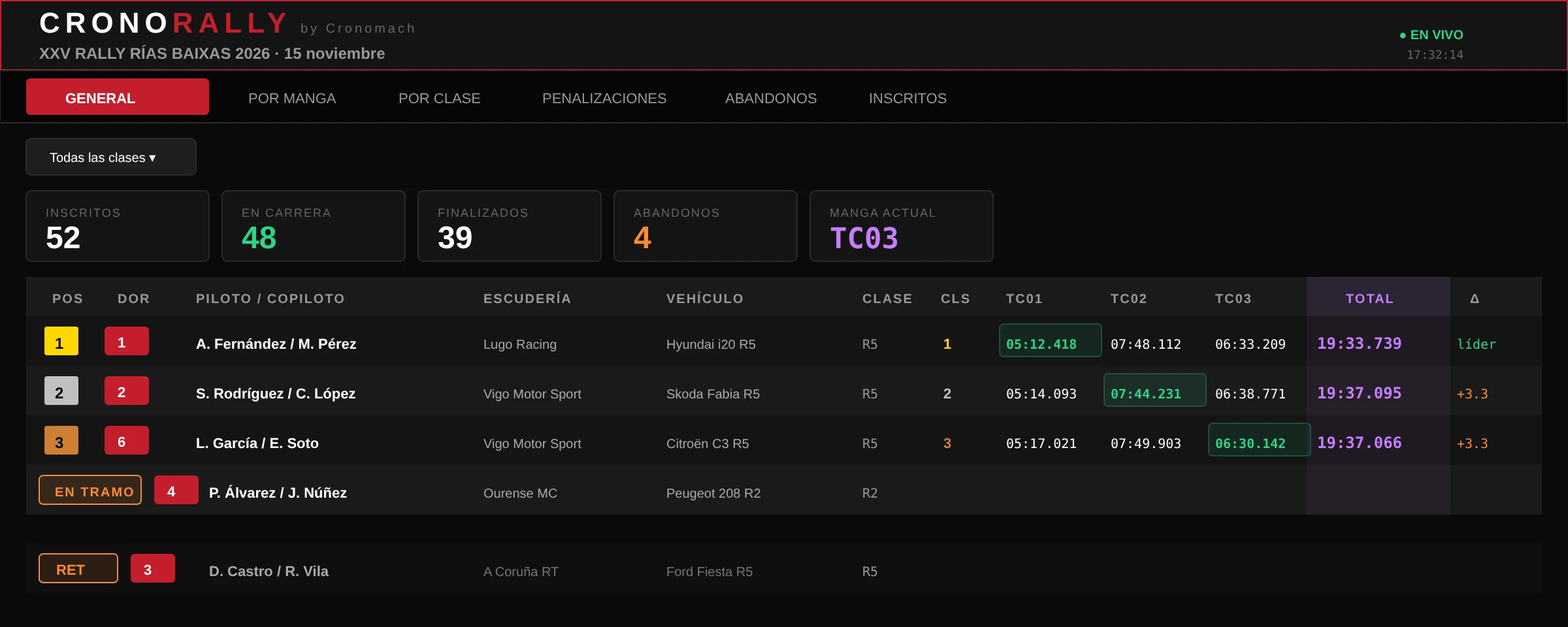Sort by the ESCUDERÍA column header
The image size is (1568, 627).
point(527,298)
